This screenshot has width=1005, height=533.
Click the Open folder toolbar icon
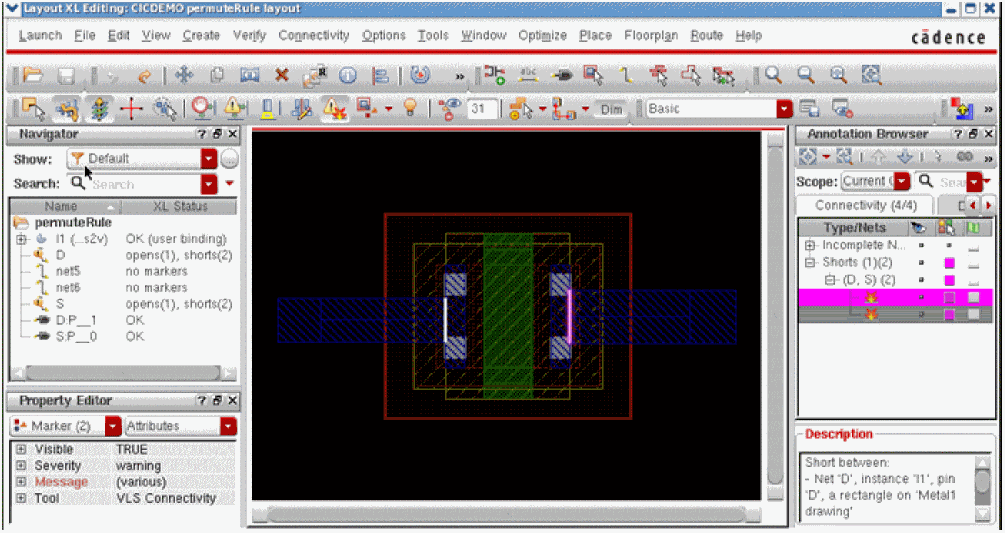pos(33,76)
